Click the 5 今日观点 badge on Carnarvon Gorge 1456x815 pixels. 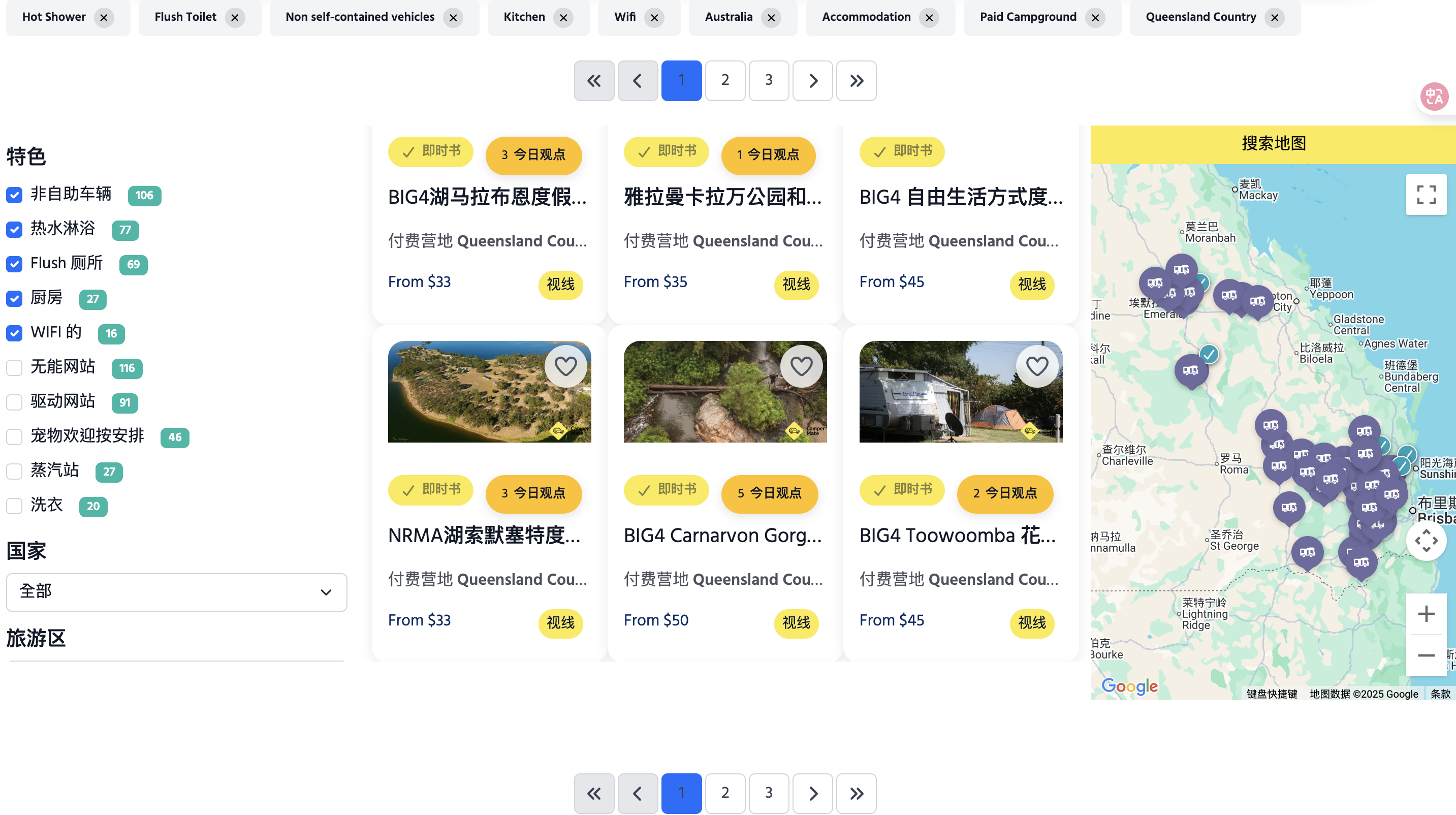pyautogui.click(x=769, y=493)
